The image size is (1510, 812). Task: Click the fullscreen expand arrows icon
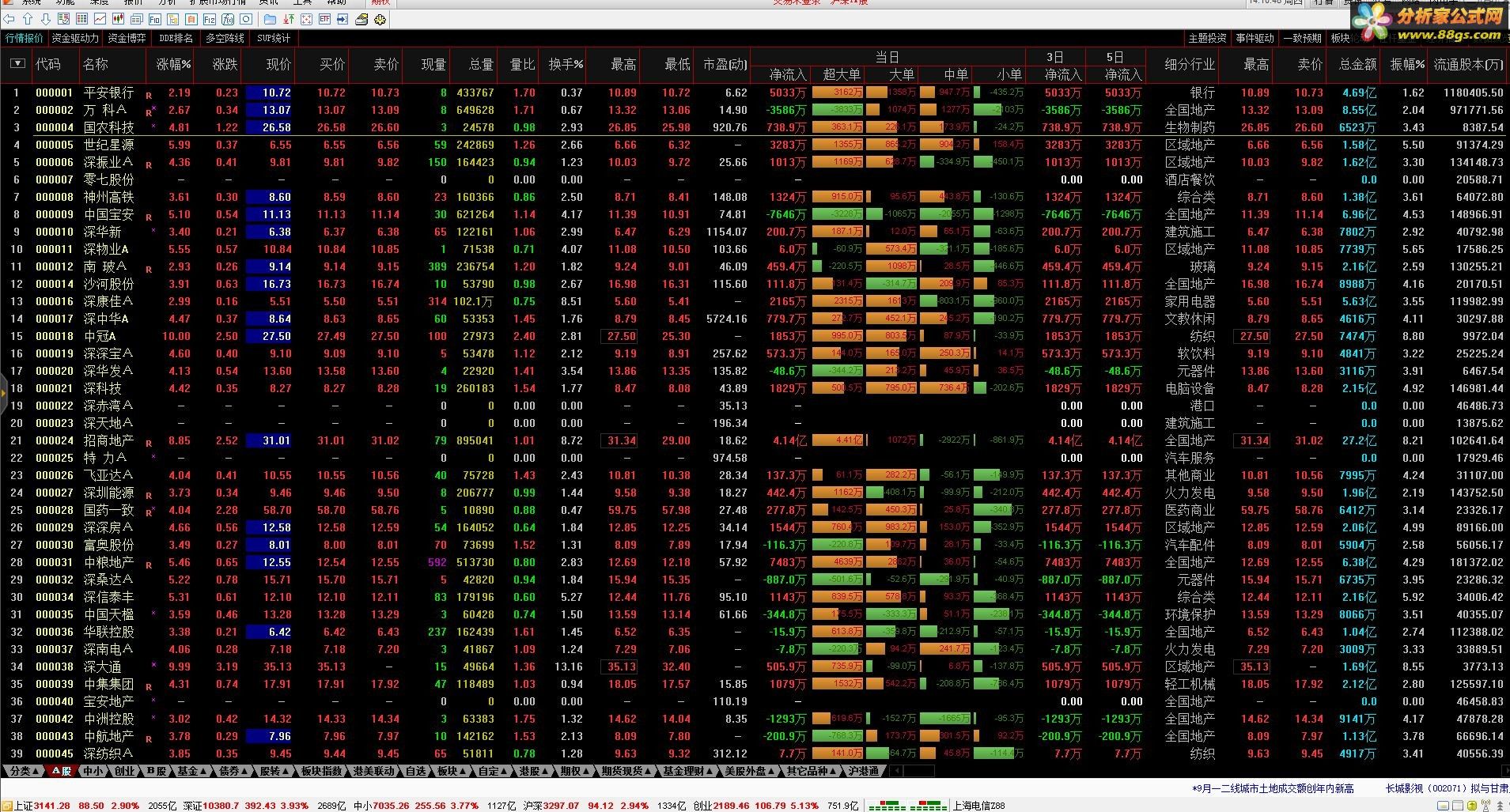tap(306, 19)
